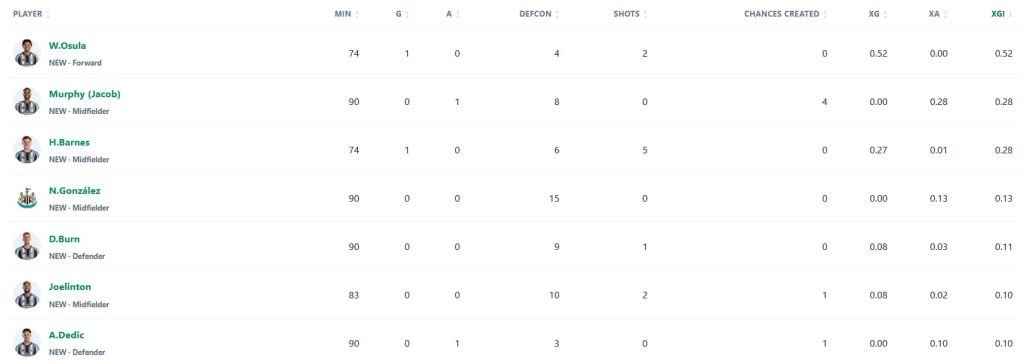Sort table by SHOTS header

click(x=631, y=14)
